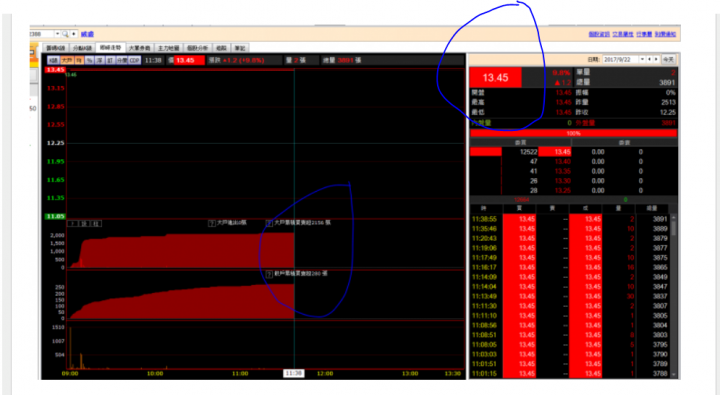Click the 昨量 value 2513

(x=668, y=102)
